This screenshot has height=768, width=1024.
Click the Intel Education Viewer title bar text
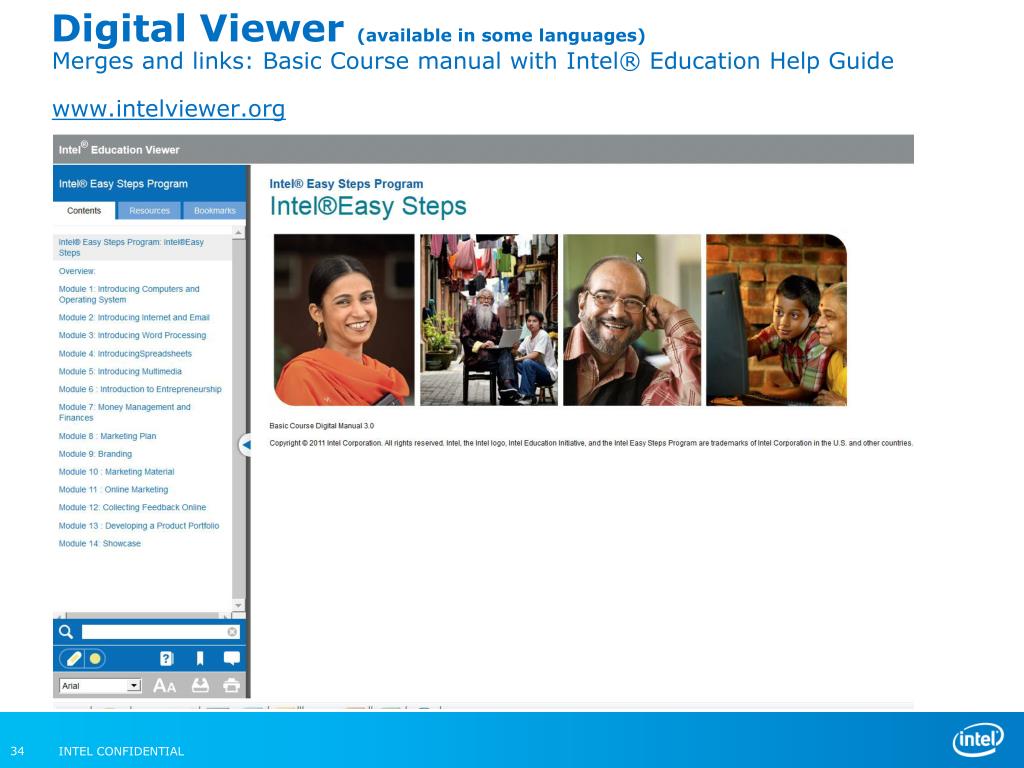point(119,150)
